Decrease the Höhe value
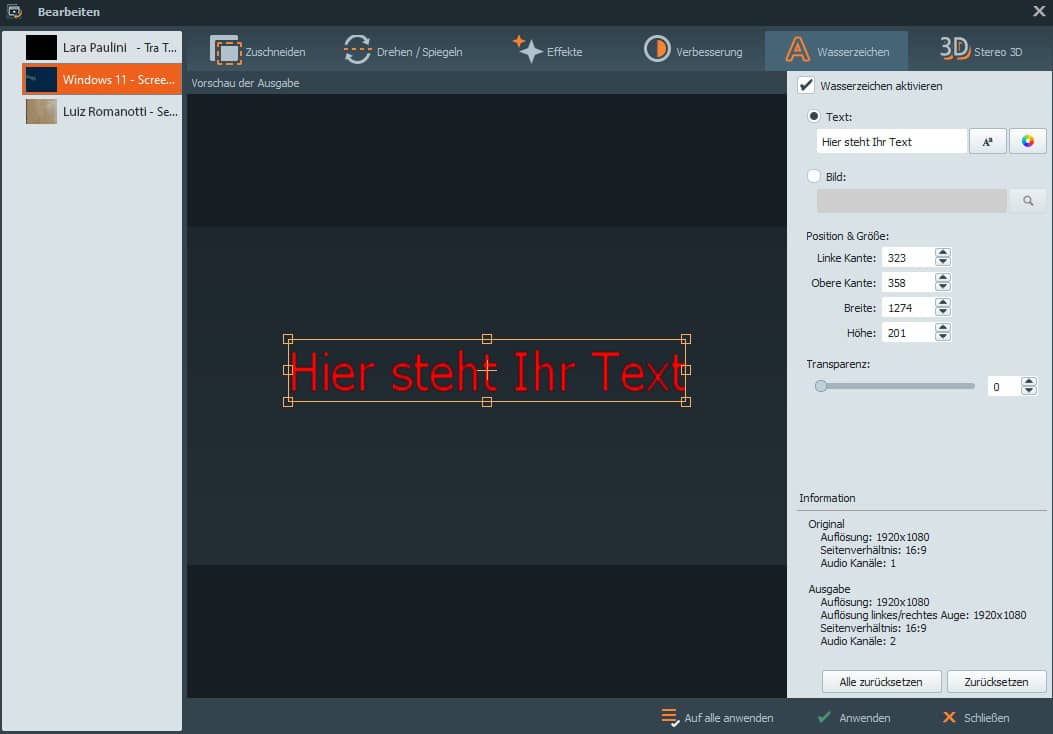 [943, 337]
